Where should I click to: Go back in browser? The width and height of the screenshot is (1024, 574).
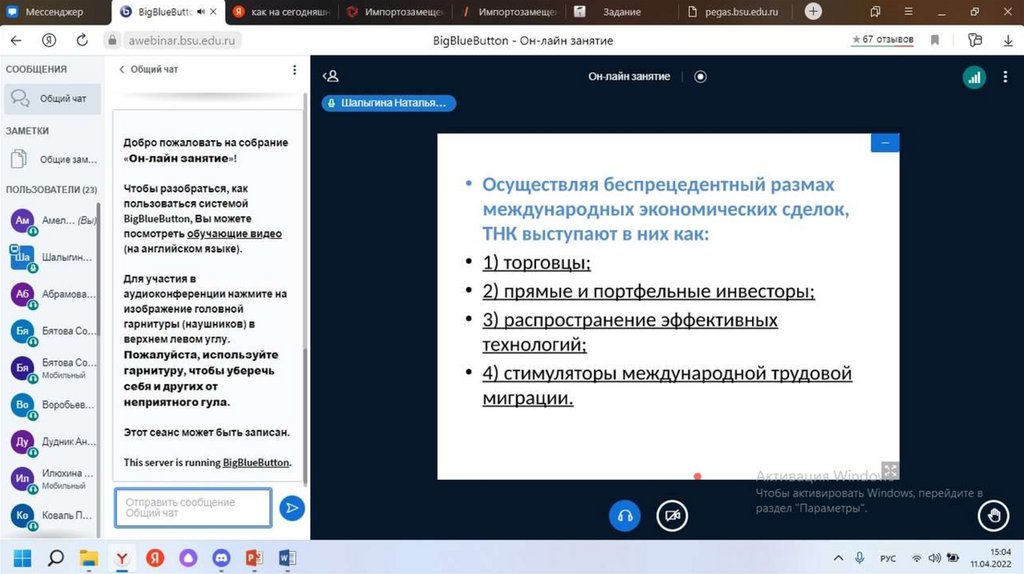click(16, 40)
